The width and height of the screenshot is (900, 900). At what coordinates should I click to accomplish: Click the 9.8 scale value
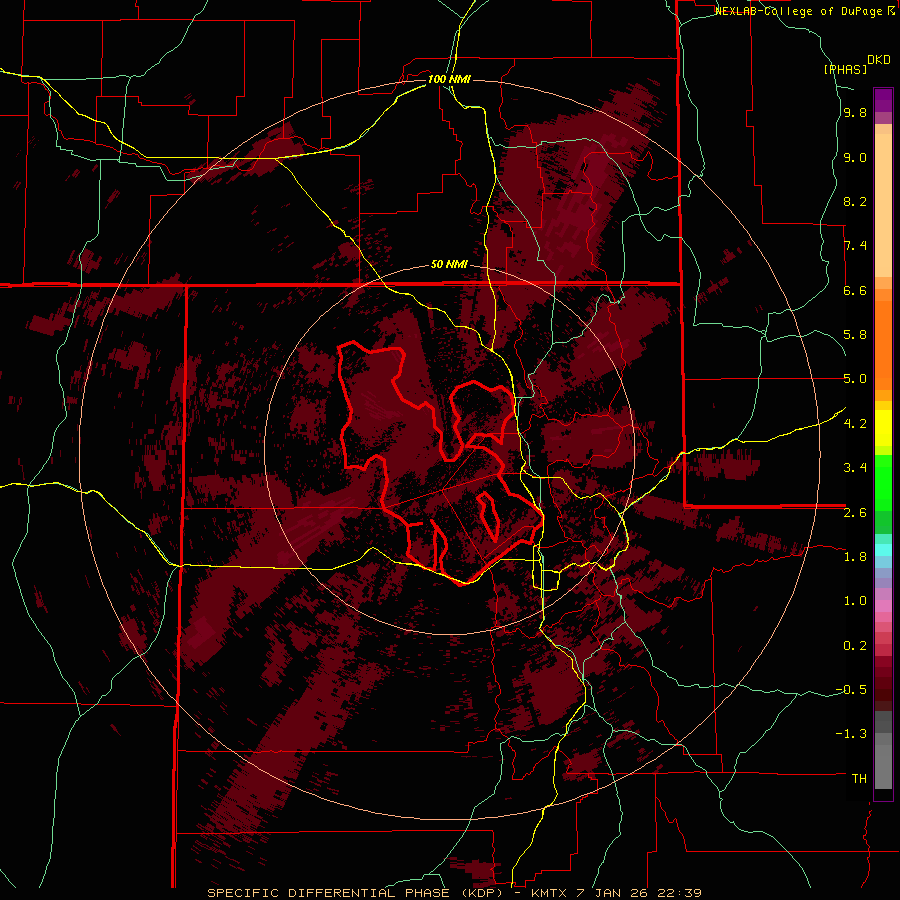[855, 112]
